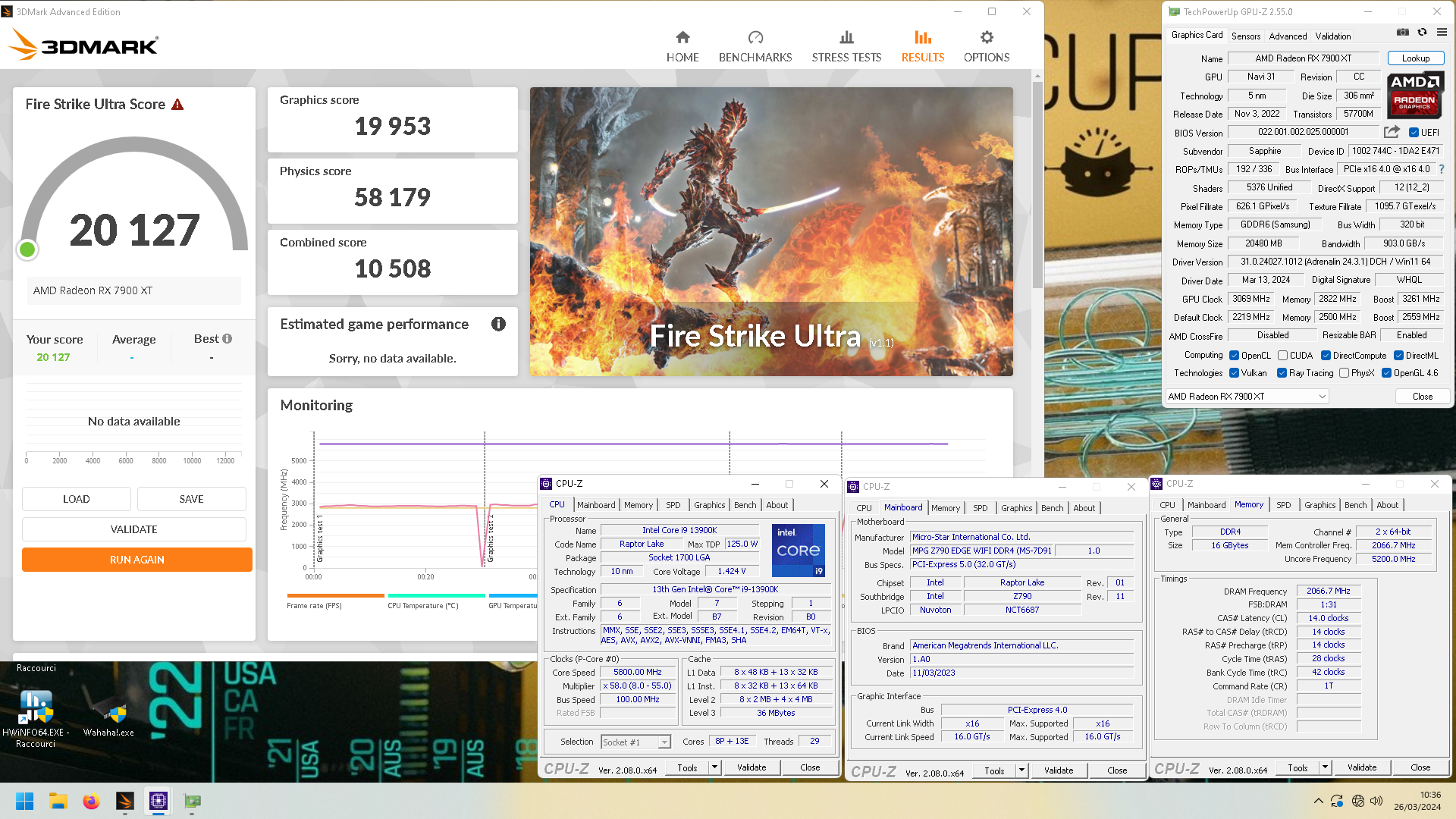Select SPD tab in CPU-Z Mainboard window
The image size is (1456, 819).
(980, 508)
